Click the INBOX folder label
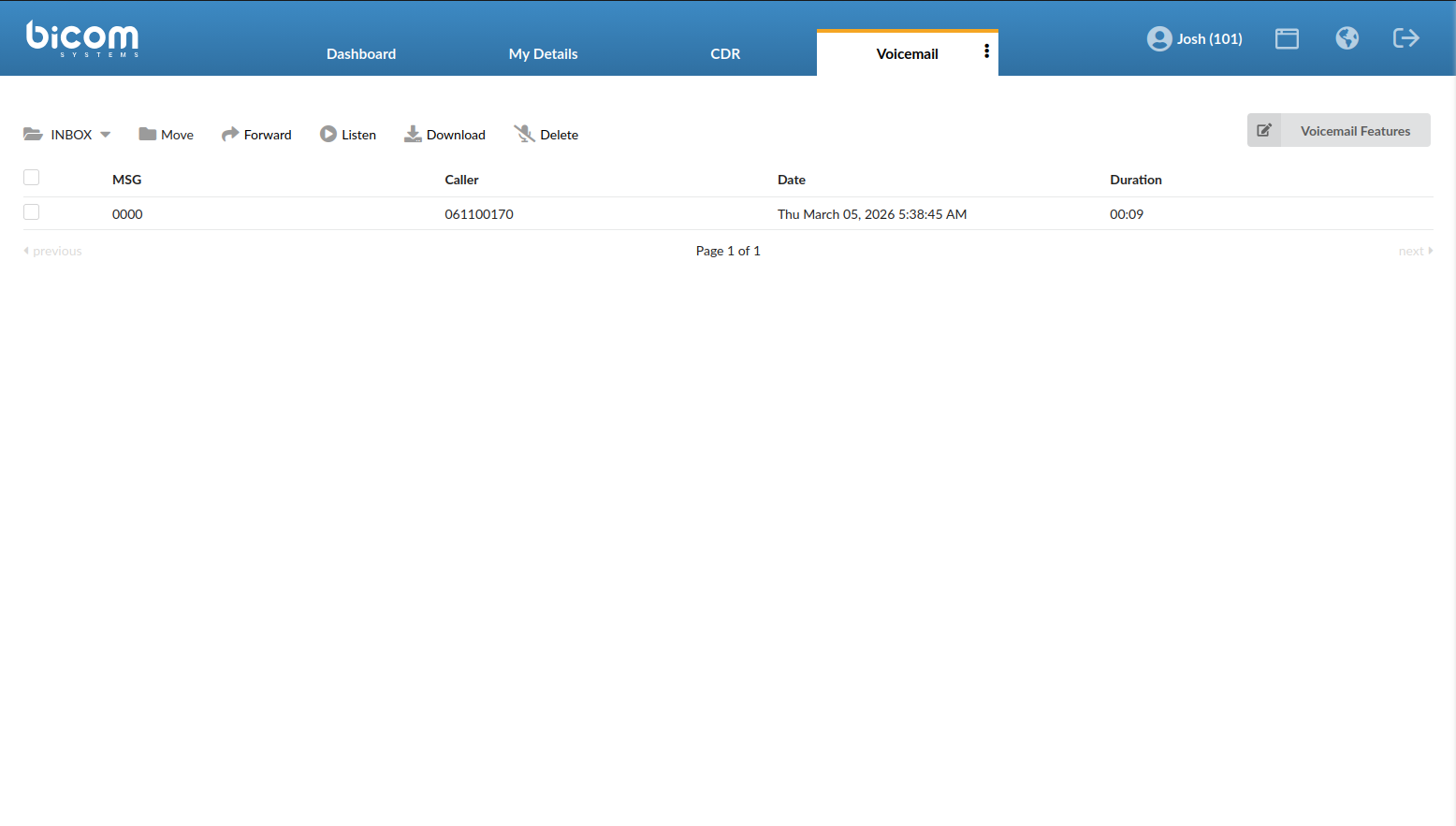The image size is (1456, 826). 71,135
